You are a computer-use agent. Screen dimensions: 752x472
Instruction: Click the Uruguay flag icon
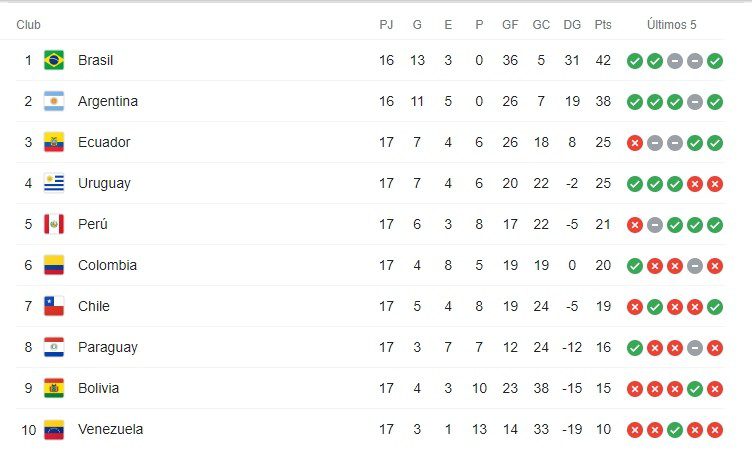tap(54, 183)
